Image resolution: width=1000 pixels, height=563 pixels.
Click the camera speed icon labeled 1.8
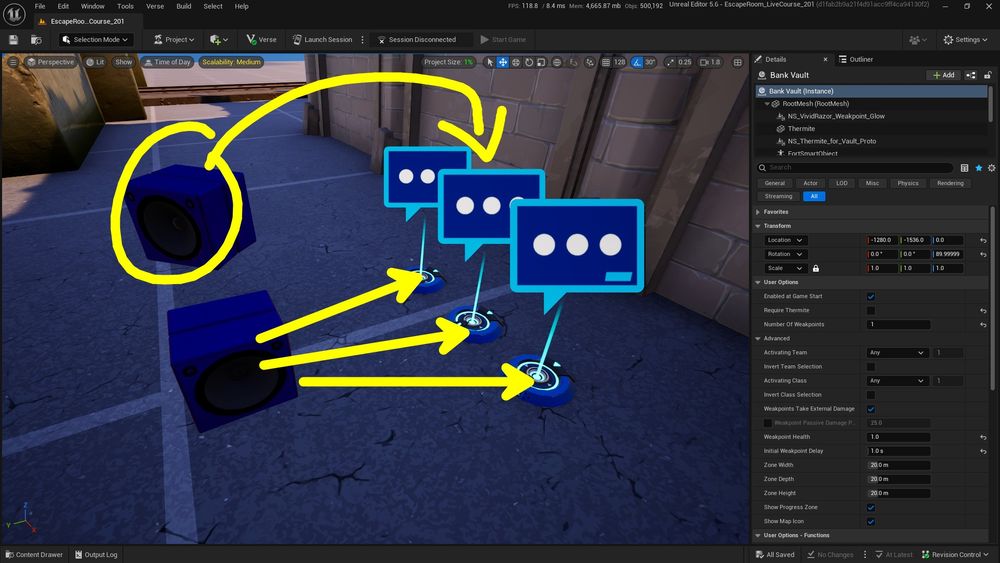coord(710,62)
